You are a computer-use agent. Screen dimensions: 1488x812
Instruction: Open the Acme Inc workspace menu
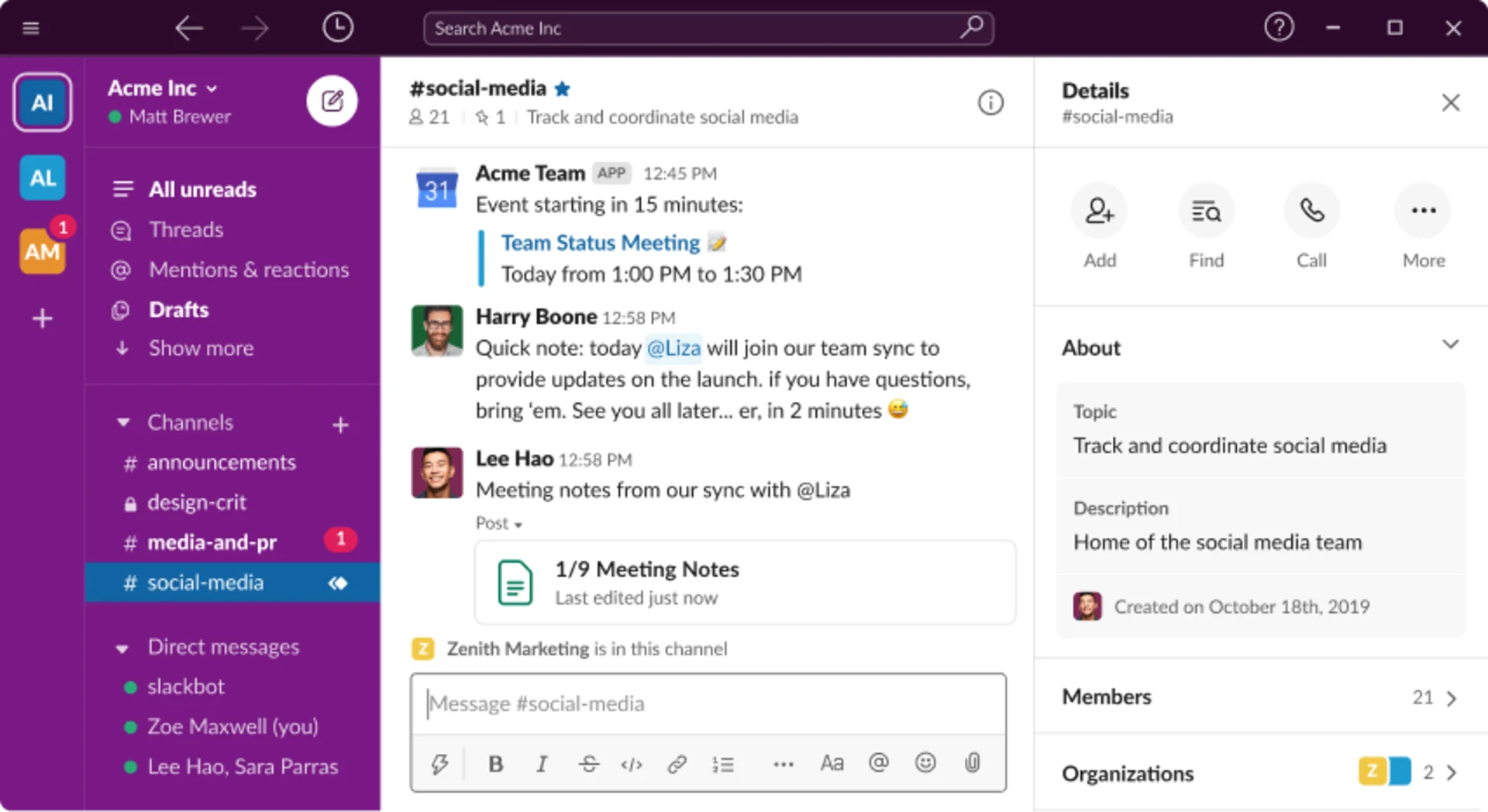point(161,88)
